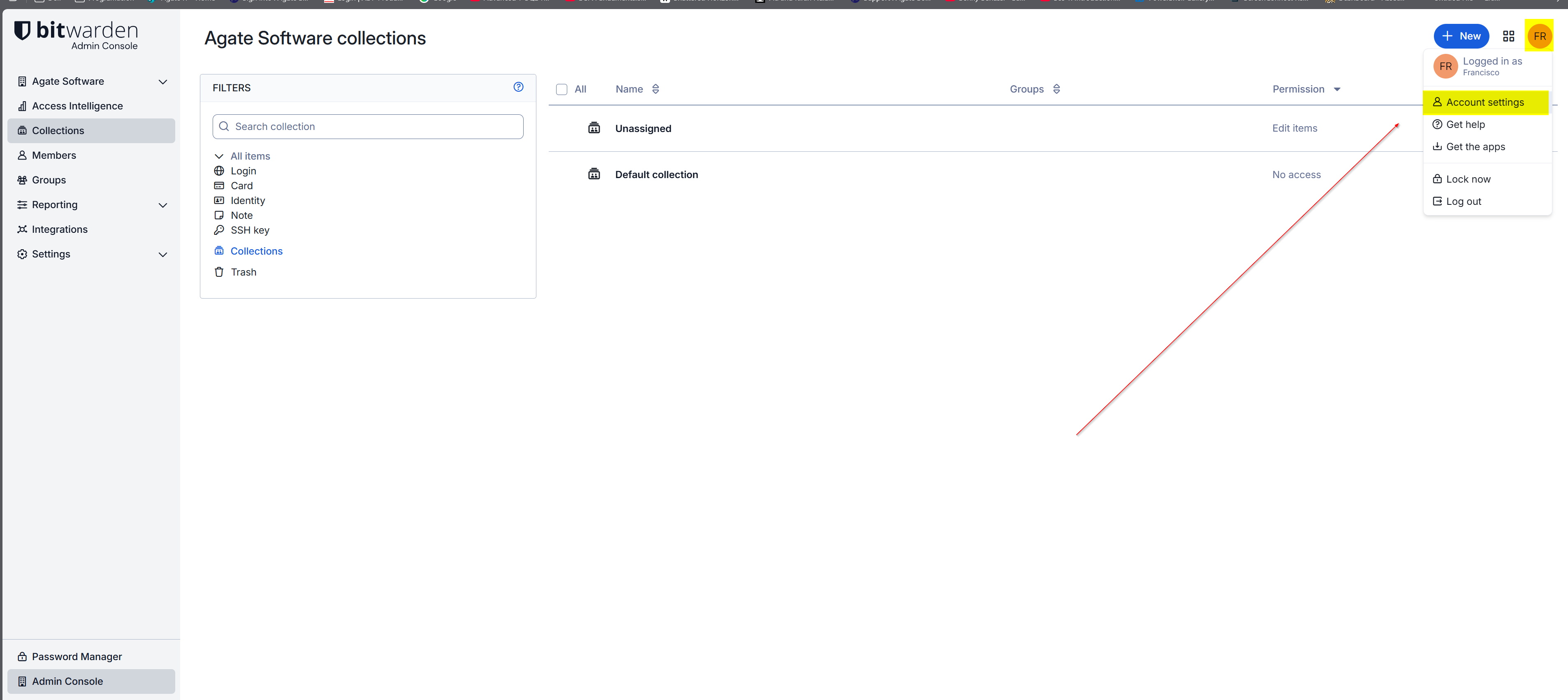
Task: Click the Bitwarden shield logo
Action: [x=23, y=30]
